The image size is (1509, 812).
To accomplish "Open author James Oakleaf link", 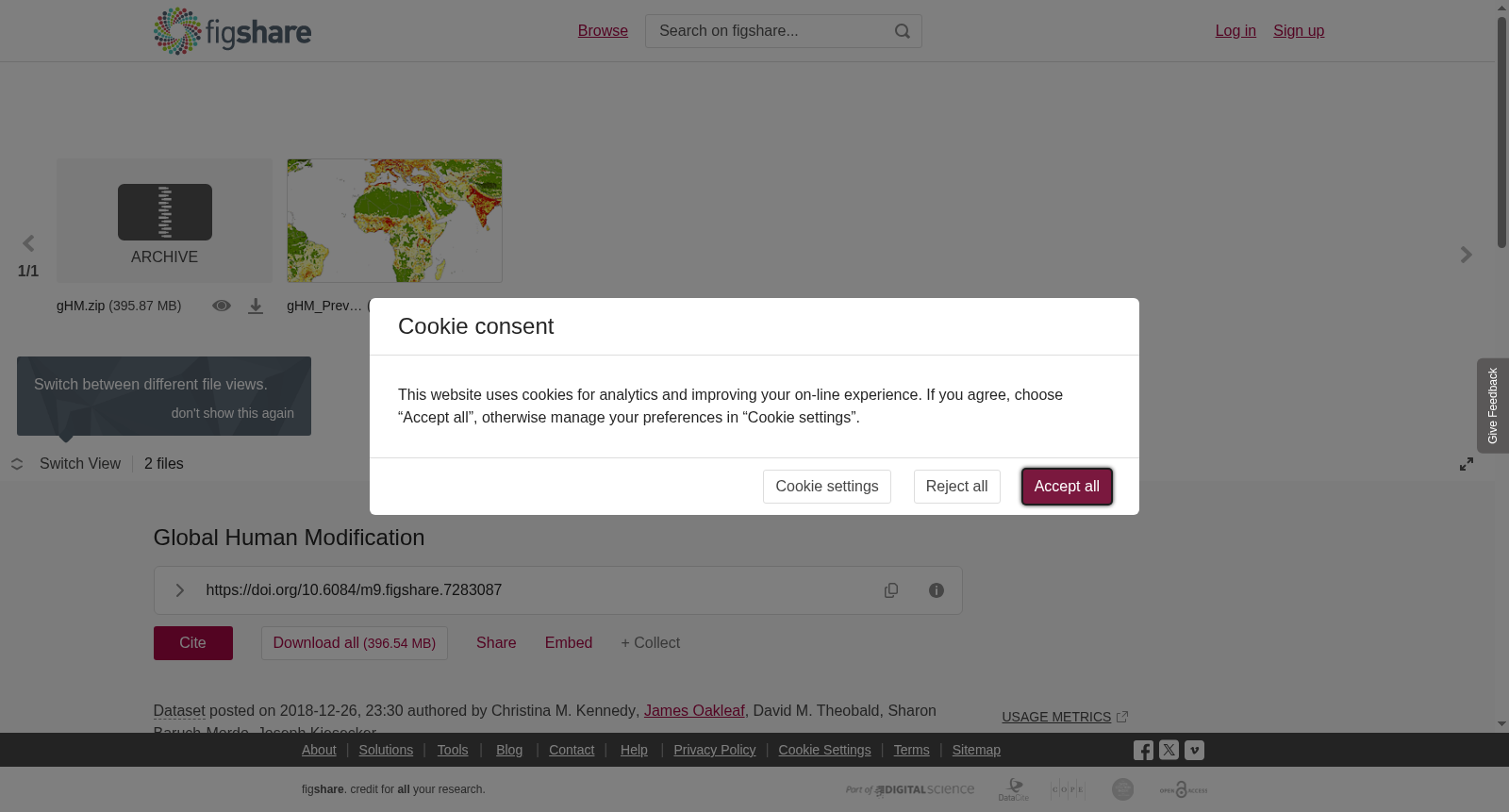I will [x=694, y=711].
